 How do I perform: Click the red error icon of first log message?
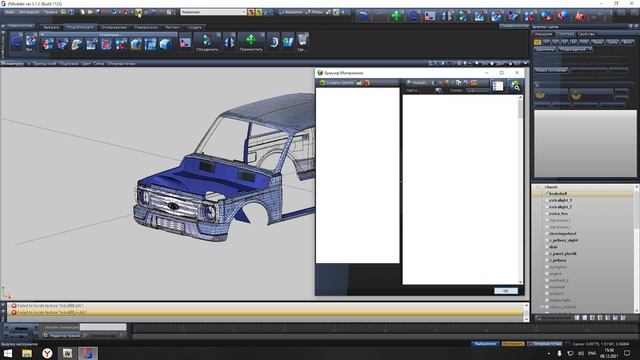14,306
